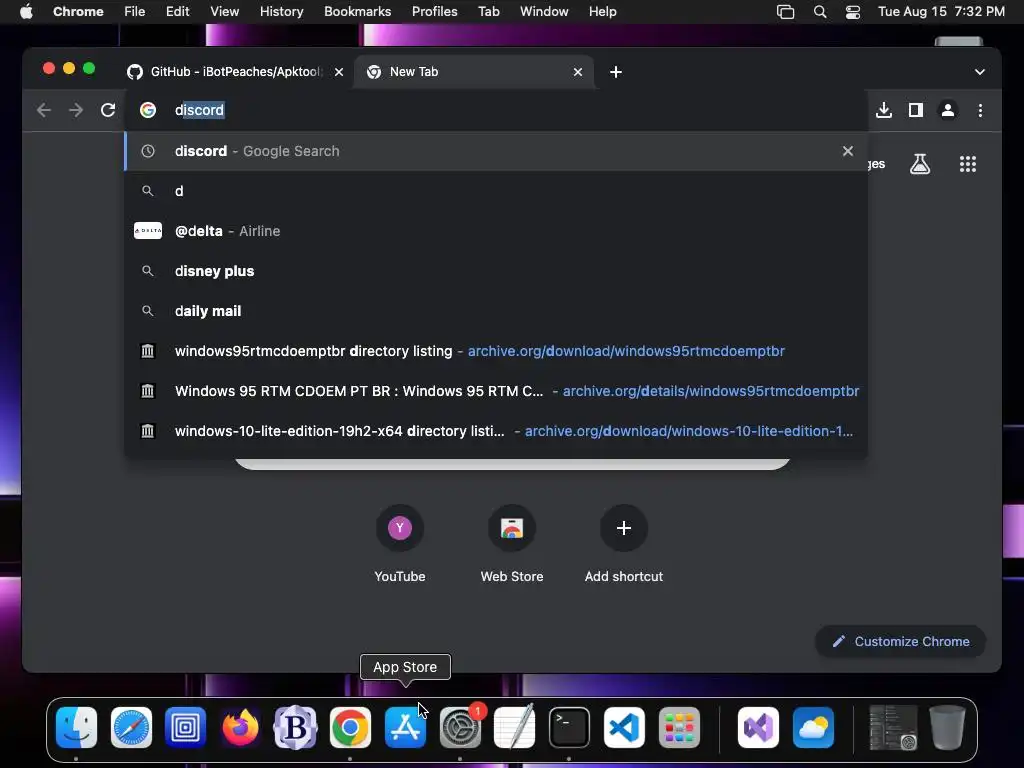The width and height of the screenshot is (1024, 768).
Task: Open the Edit menu
Action: pyautogui.click(x=177, y=12)
